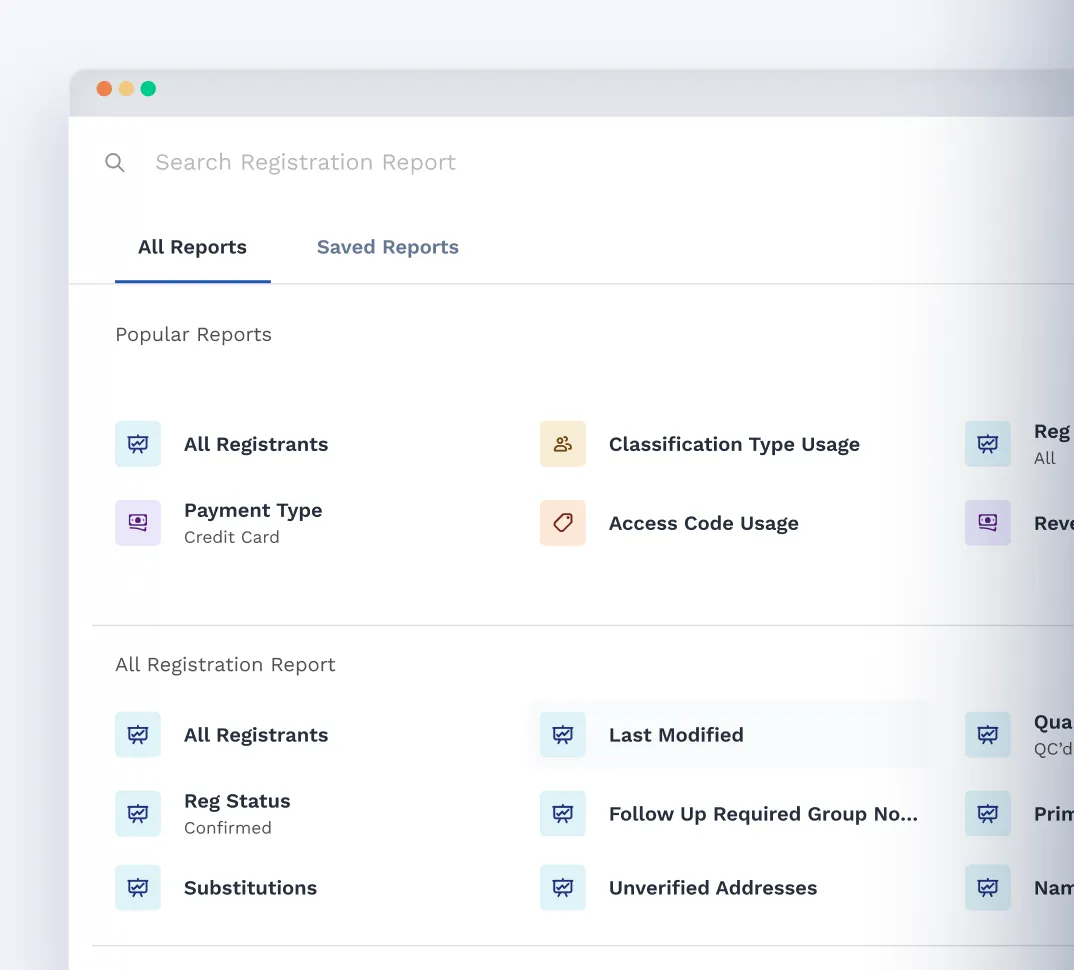
Task: Open the Access Code Usage report
Action: pyautogui.click(x=704, y=522)
